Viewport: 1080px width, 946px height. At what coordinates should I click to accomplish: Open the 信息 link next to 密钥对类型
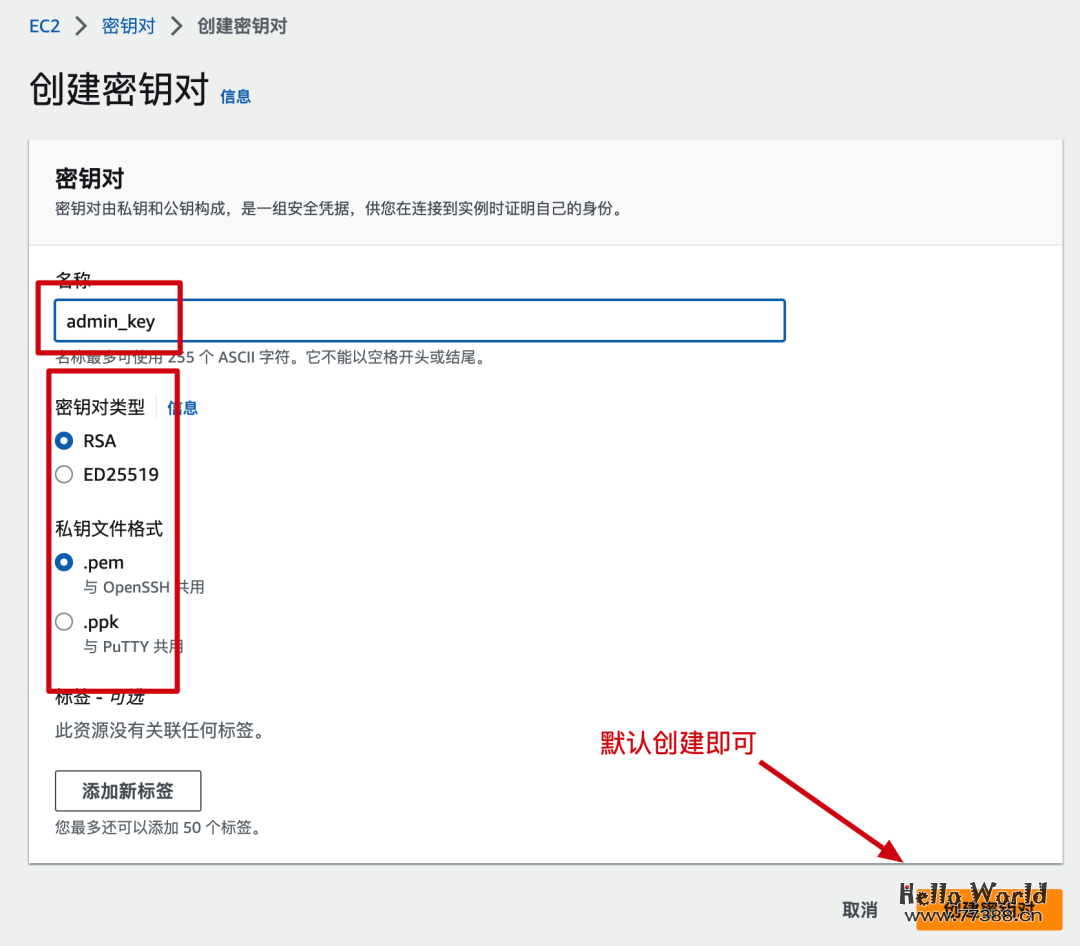[182, 407]
